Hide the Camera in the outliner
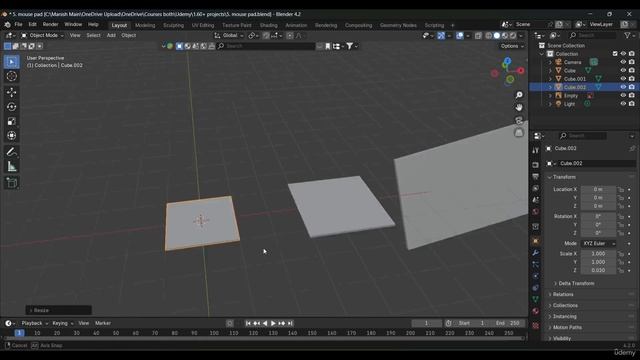Screen dimensions: 640x360 [x=623, y=62]
